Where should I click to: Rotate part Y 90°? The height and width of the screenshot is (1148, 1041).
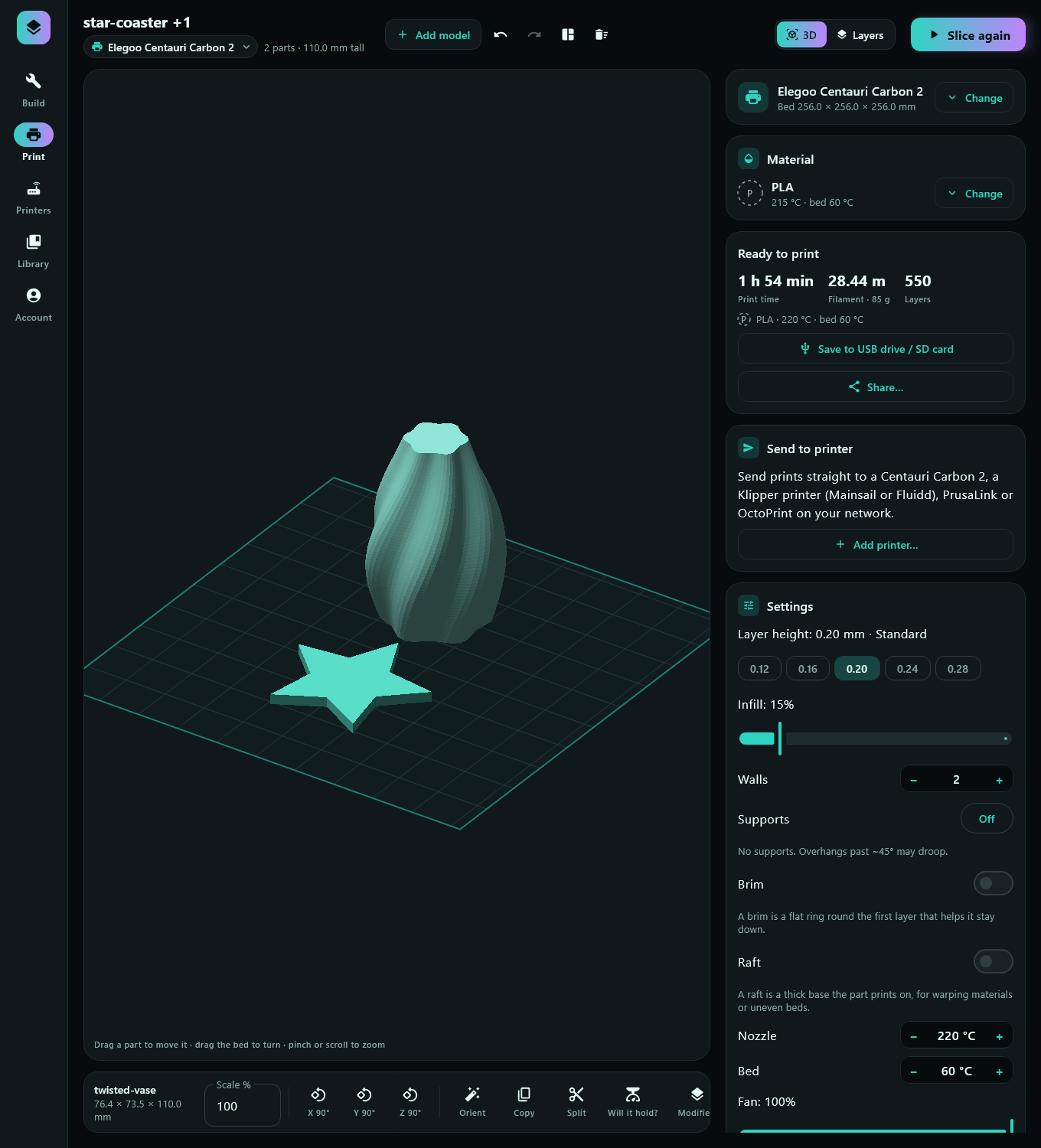click(364, 1102)
